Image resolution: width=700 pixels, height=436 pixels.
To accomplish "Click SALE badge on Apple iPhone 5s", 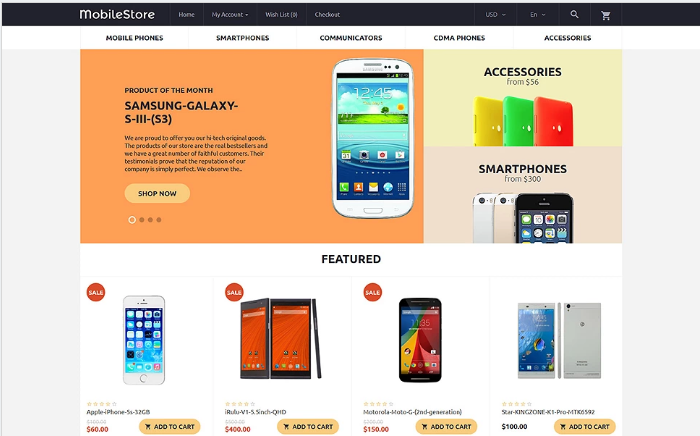I will (x=96, y=292).
